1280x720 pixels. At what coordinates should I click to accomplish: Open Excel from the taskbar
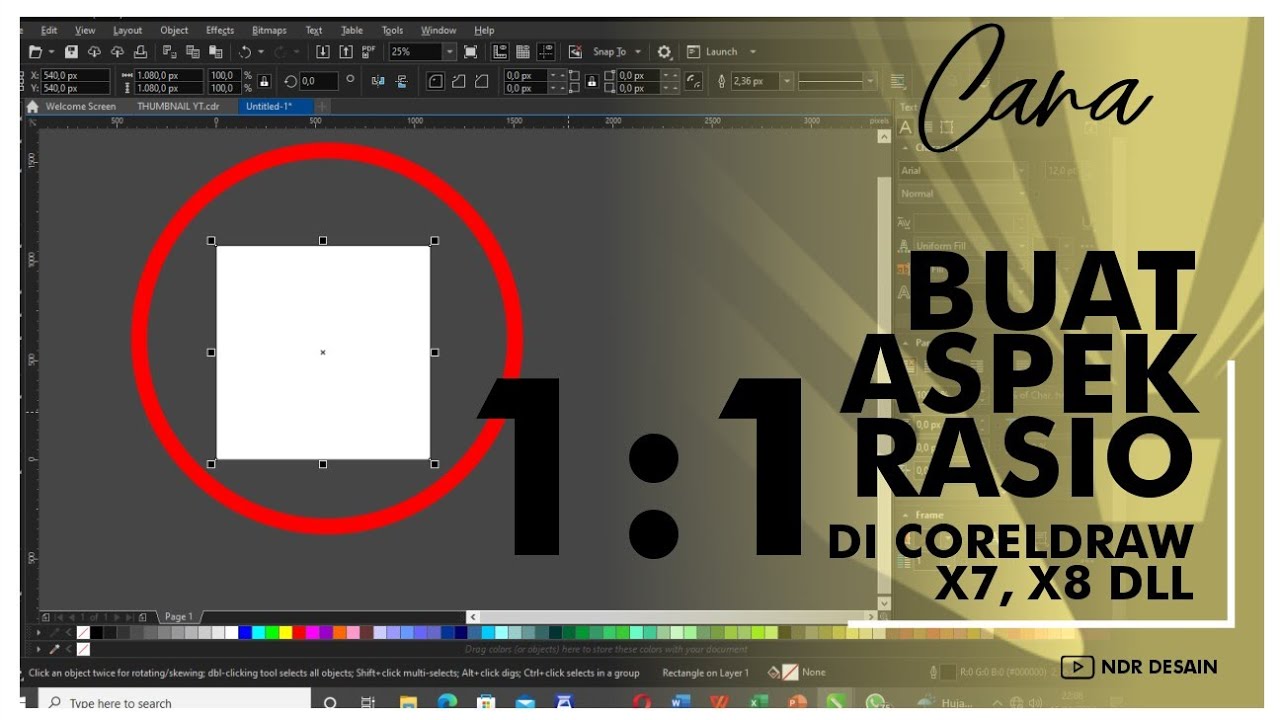click(x=759, y=703)
